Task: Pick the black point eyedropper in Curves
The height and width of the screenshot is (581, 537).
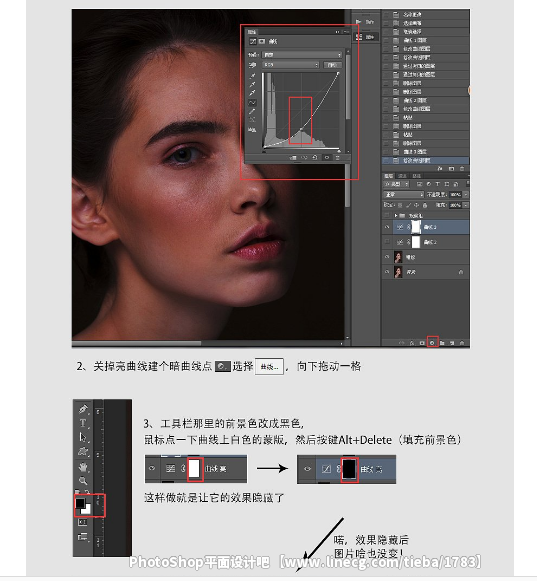Action: click(x=252, y=76)
